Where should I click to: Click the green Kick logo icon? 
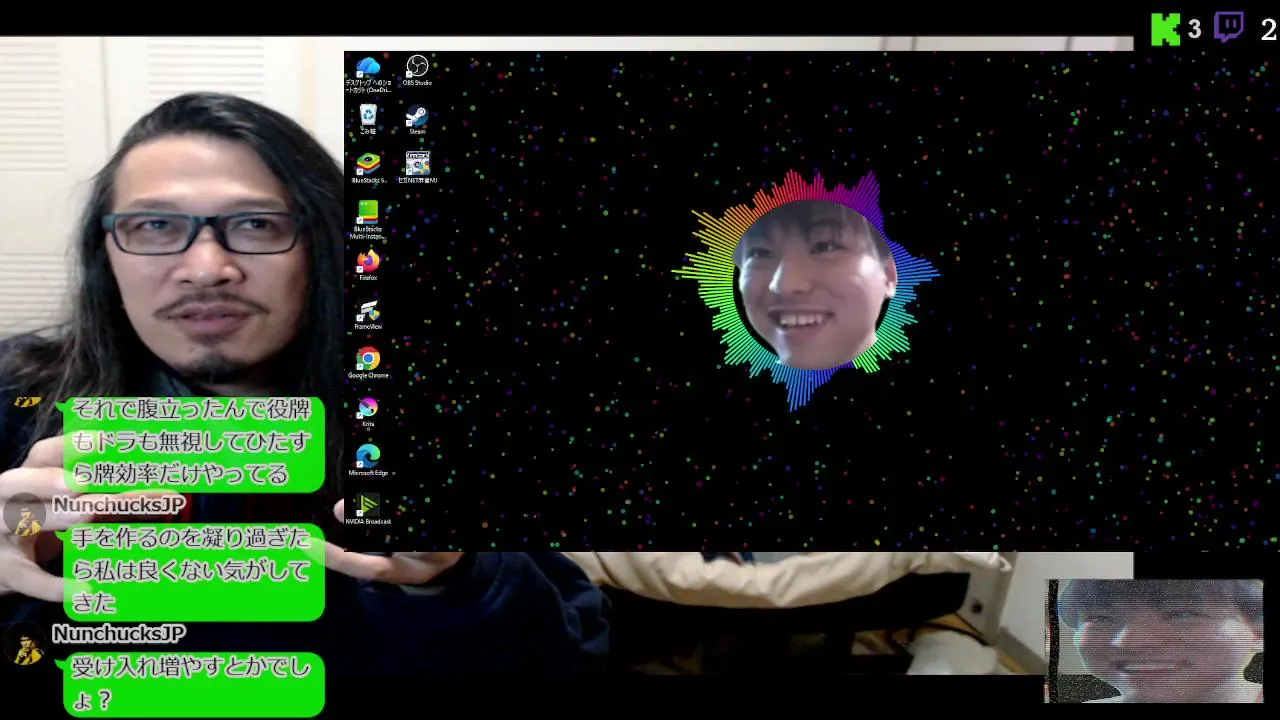1165,29
